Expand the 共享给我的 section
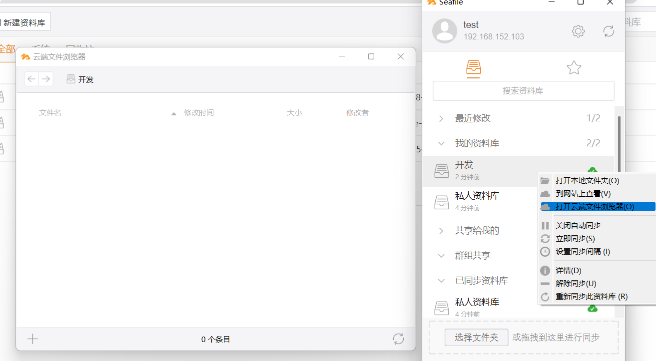This screenshot has height=361, width=656. [441, 230]
